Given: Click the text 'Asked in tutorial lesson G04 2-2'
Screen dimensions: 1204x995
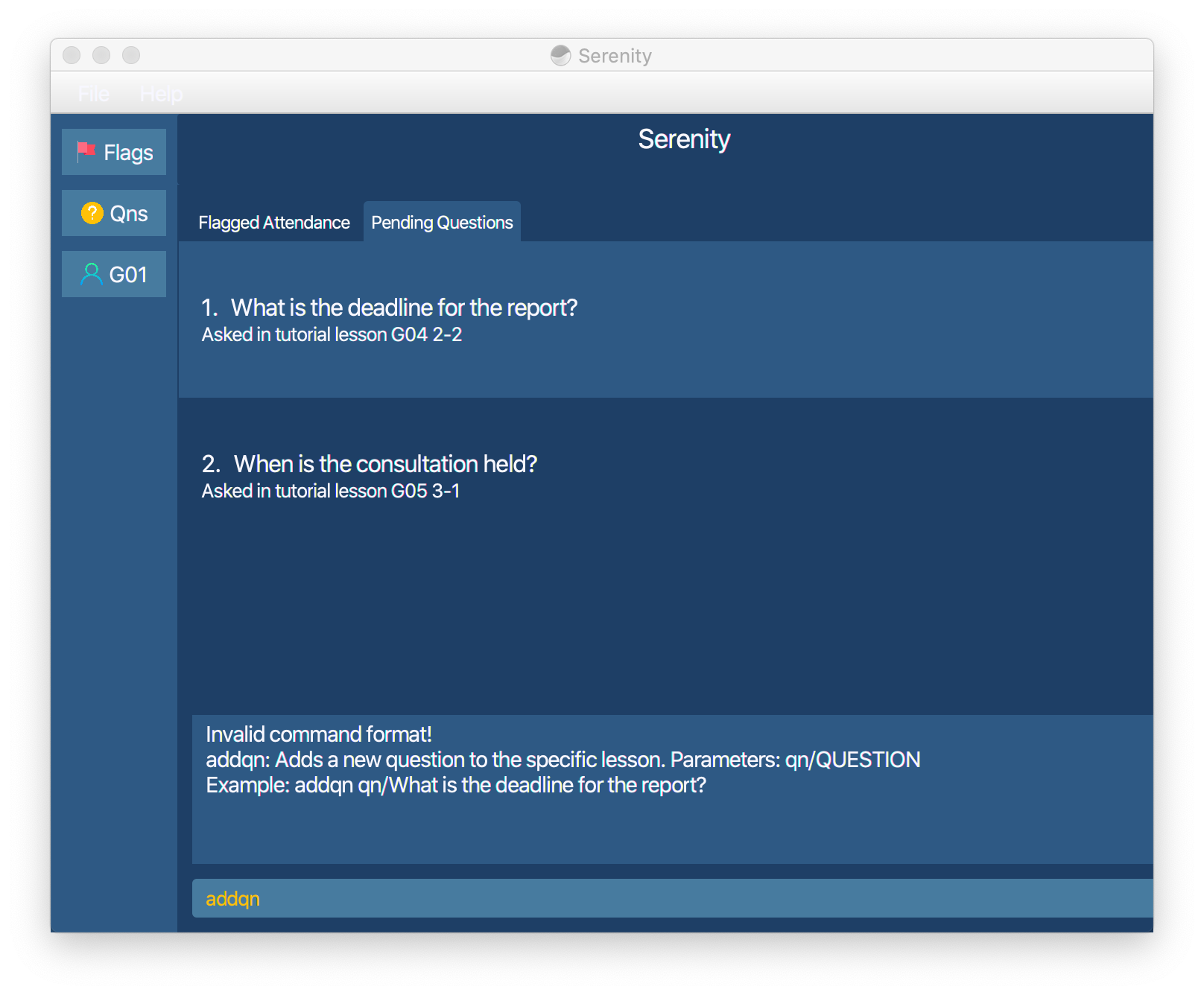Looking at the screenshot, I should [x=332, y=334].
